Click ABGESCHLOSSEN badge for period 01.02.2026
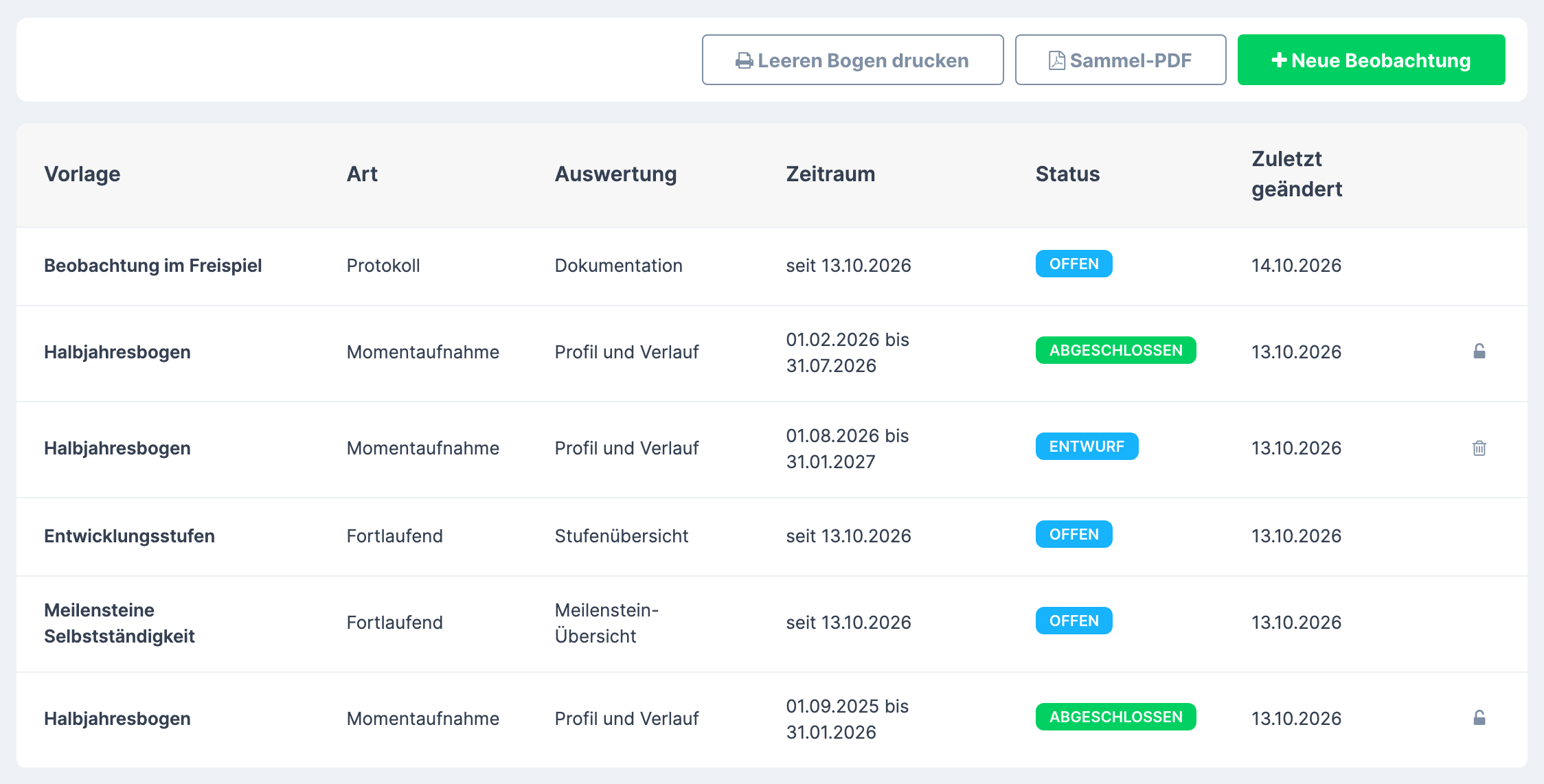Screen dimensions: 1544x784 (x=1115, y=350)
